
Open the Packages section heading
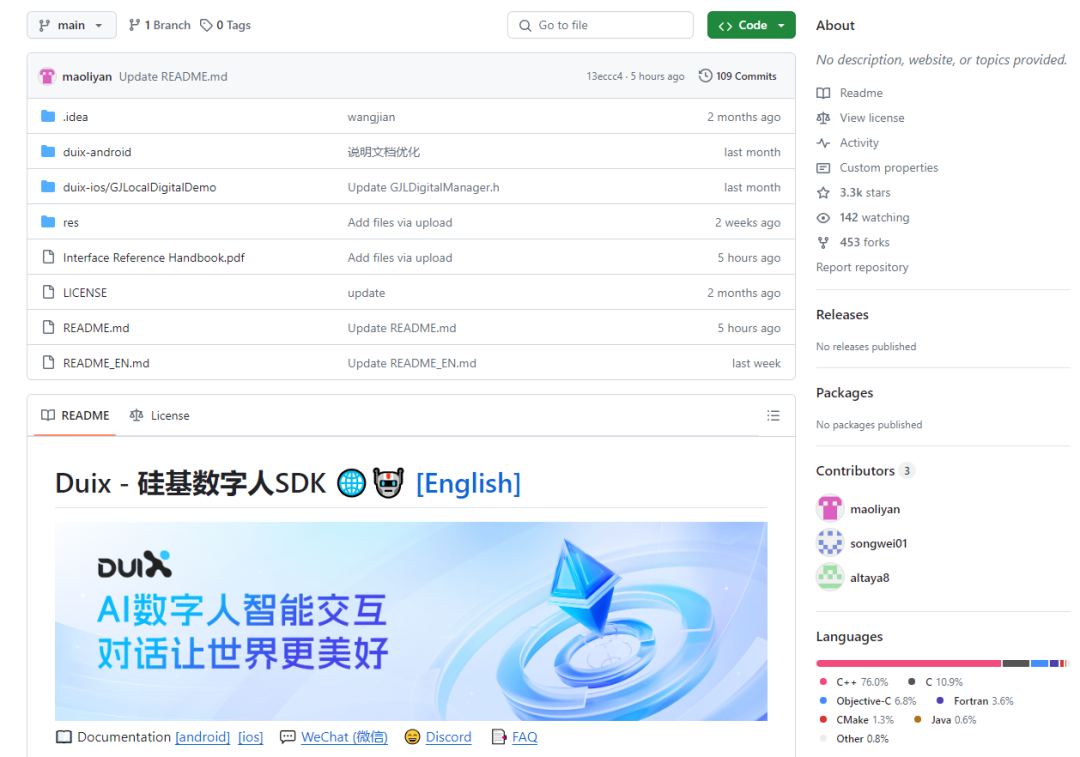pos(844,393)
